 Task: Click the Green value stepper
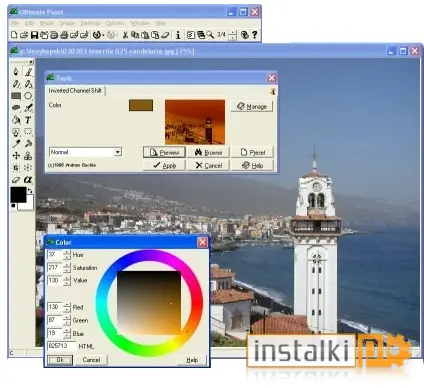coord(67,320)
